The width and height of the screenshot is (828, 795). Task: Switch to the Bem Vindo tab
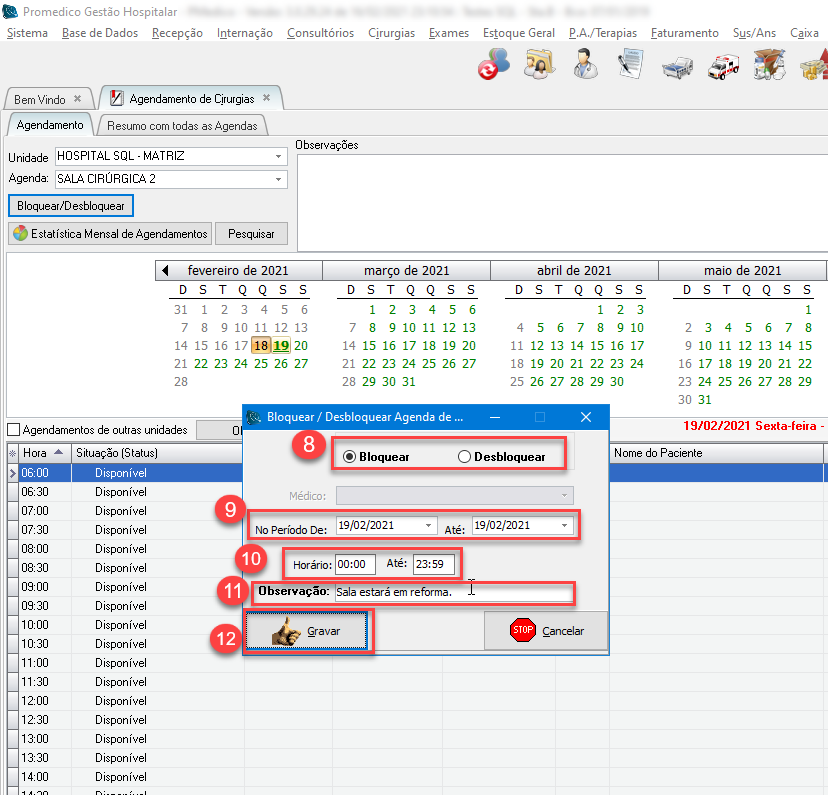tap(40, 99)
